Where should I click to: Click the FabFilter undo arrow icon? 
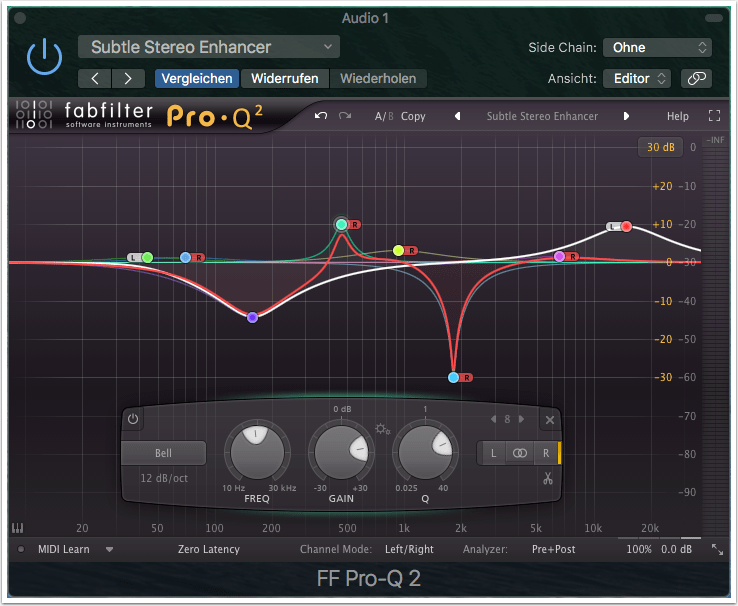pyautogui.click(x=321, y=116)
